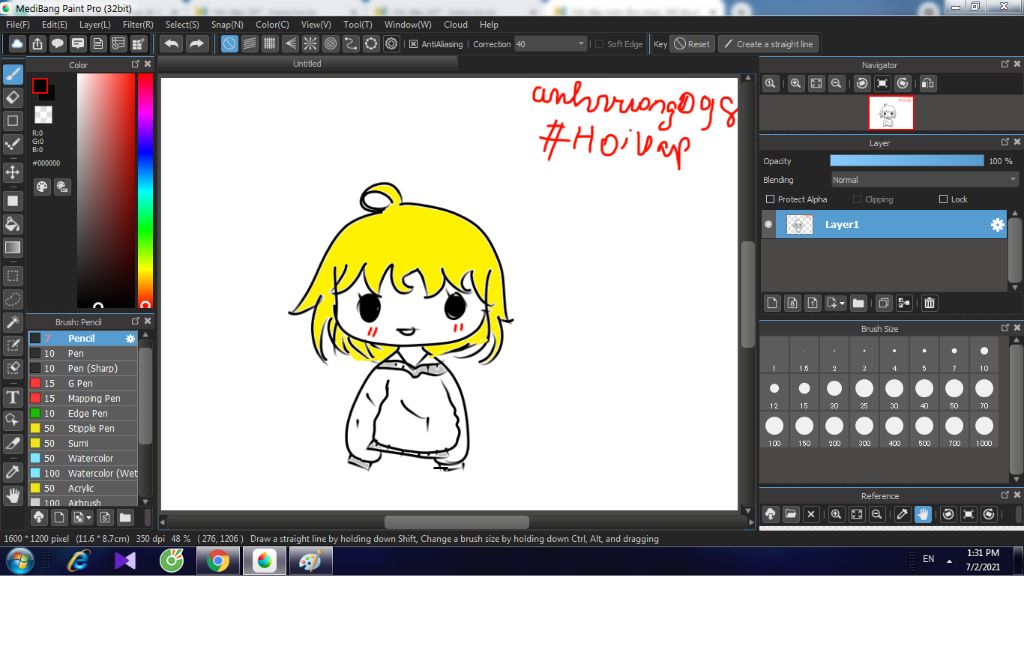Viewport: 1024px width, 661px height.
Task: Open the Correction value dropdown
Action: 581,44
